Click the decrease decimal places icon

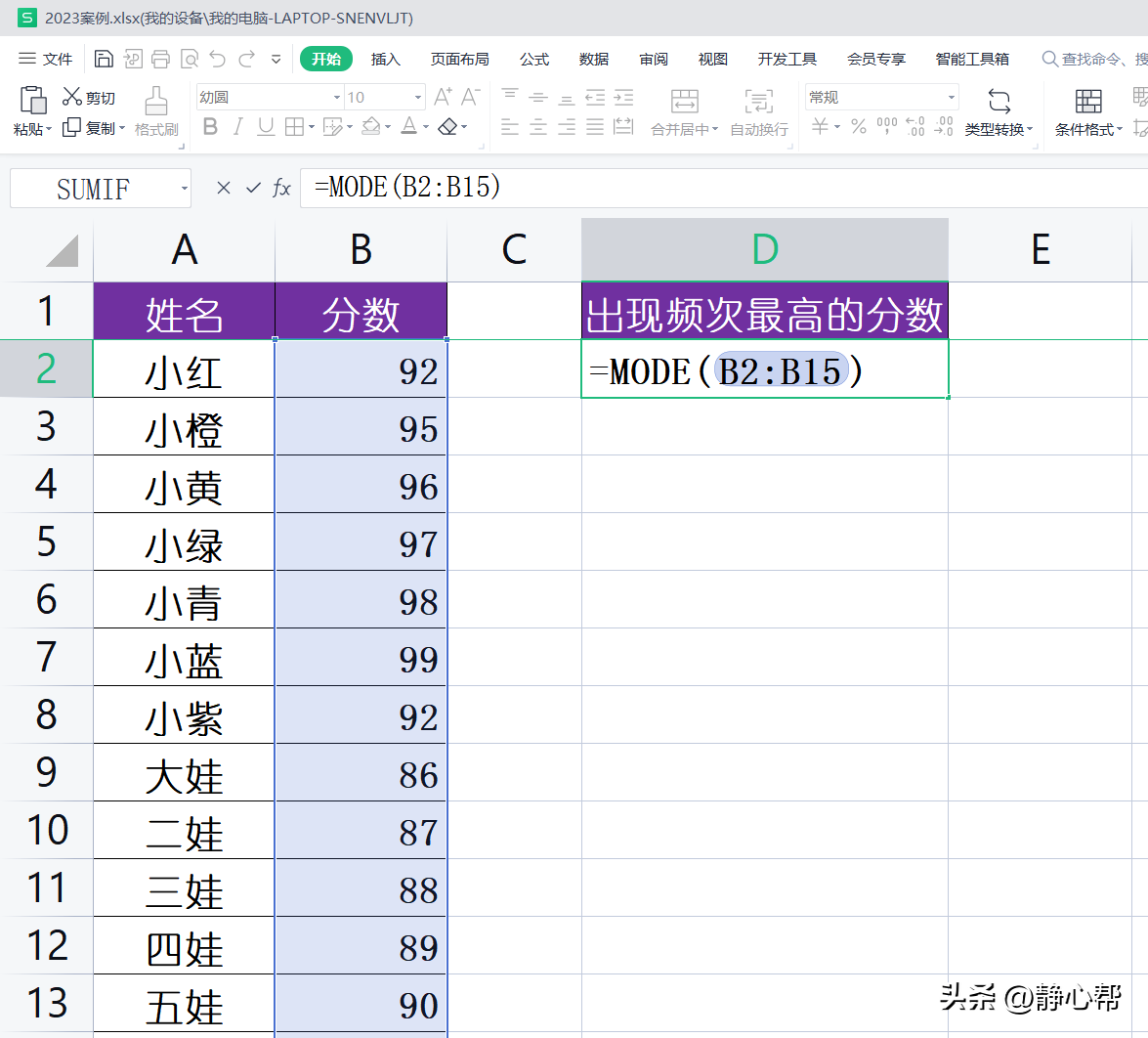[x=944, y=127]
